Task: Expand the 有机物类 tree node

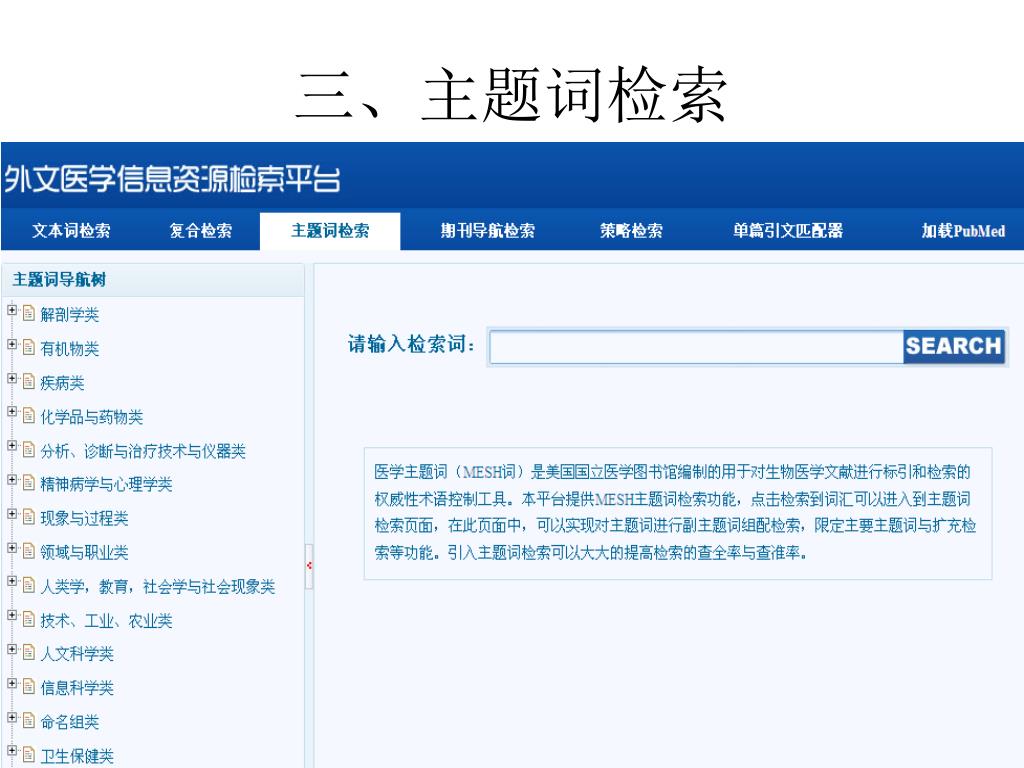Action: pos(12,344)
